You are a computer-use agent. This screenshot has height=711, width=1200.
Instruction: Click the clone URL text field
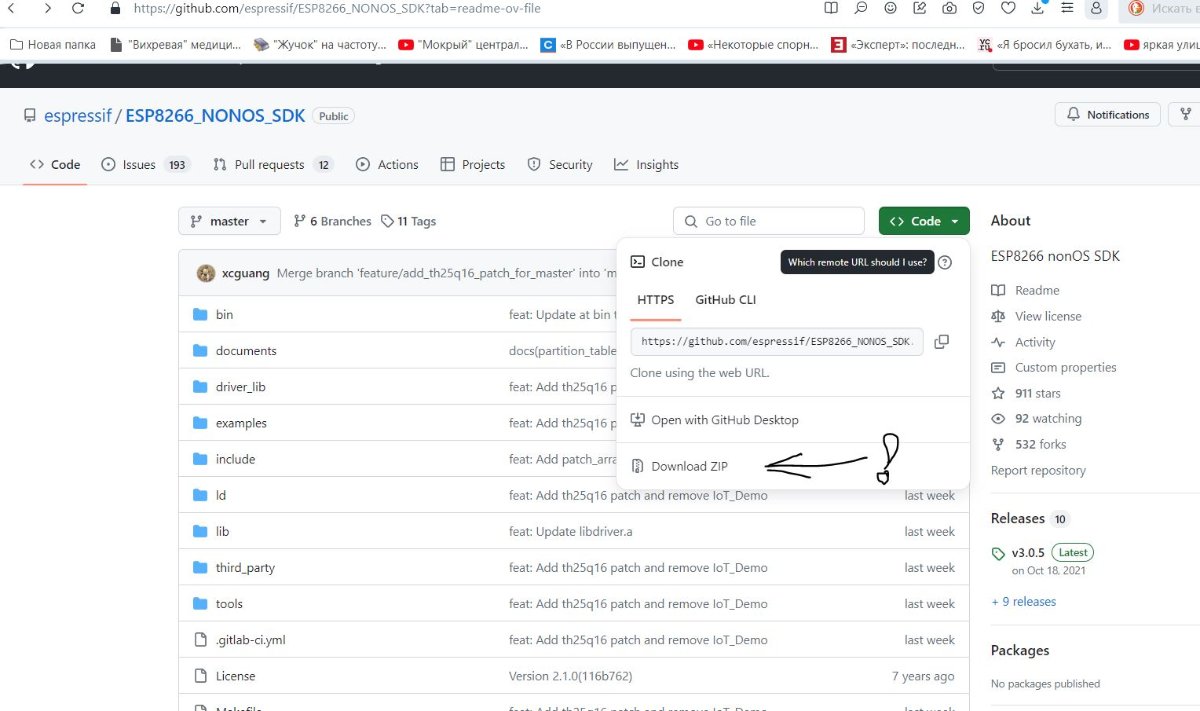[777, 342]
